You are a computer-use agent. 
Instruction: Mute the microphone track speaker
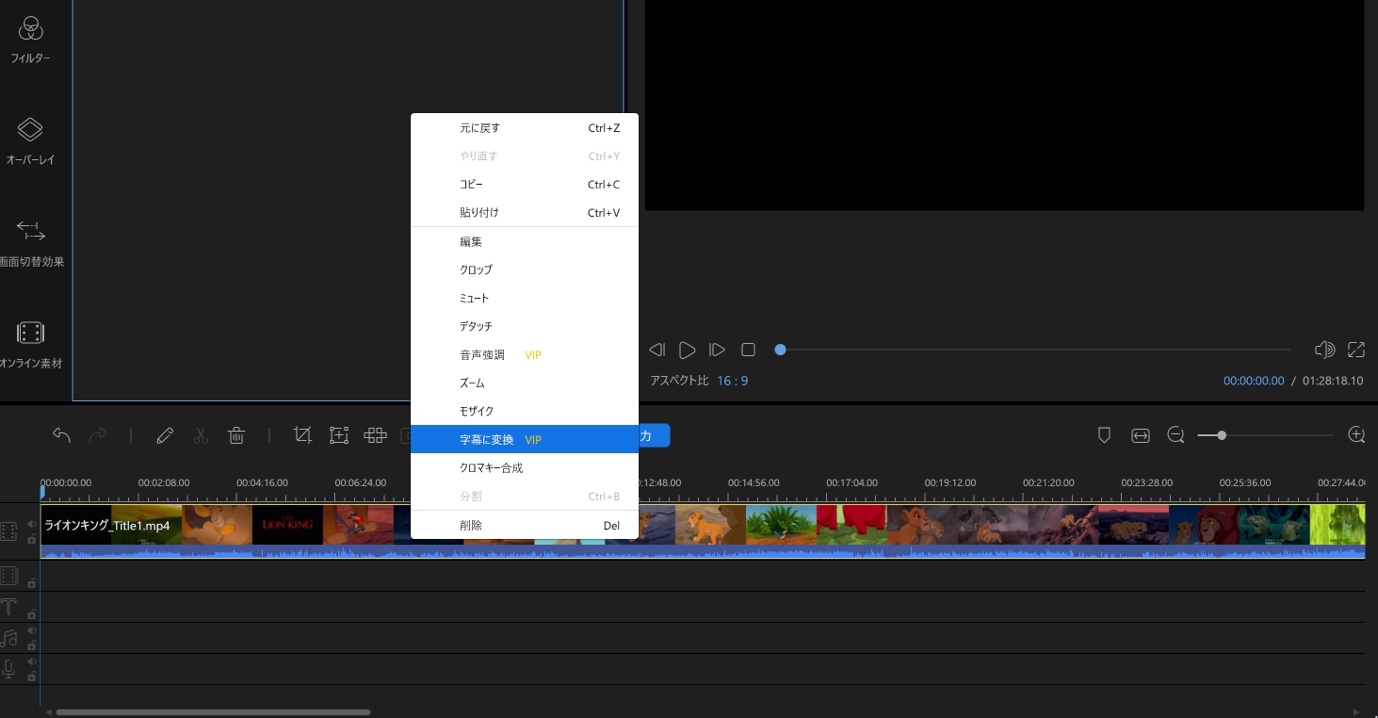pyautogui.click(x=31, y=661)
